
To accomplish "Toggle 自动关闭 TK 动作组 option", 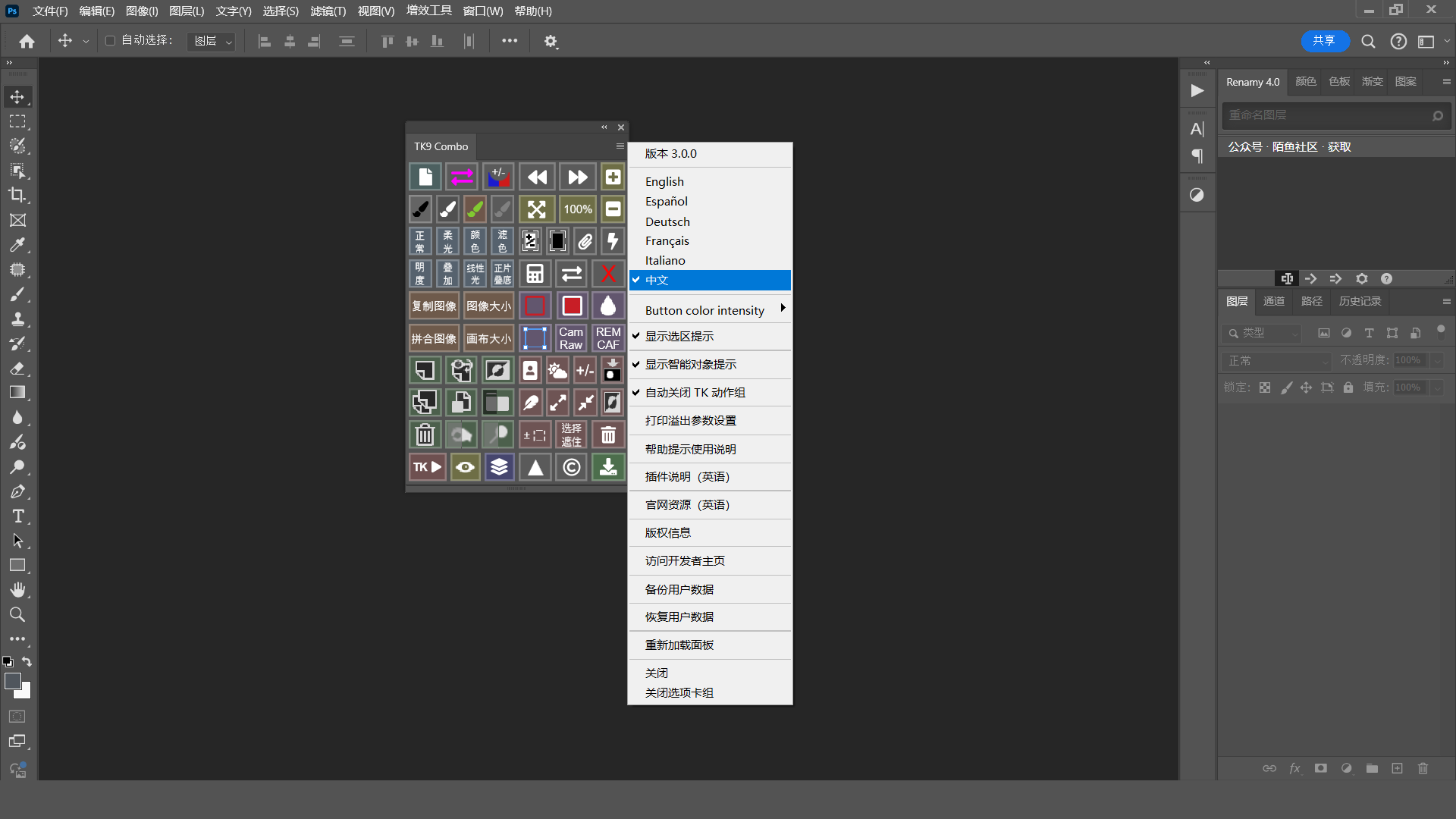I will point(695,392).
